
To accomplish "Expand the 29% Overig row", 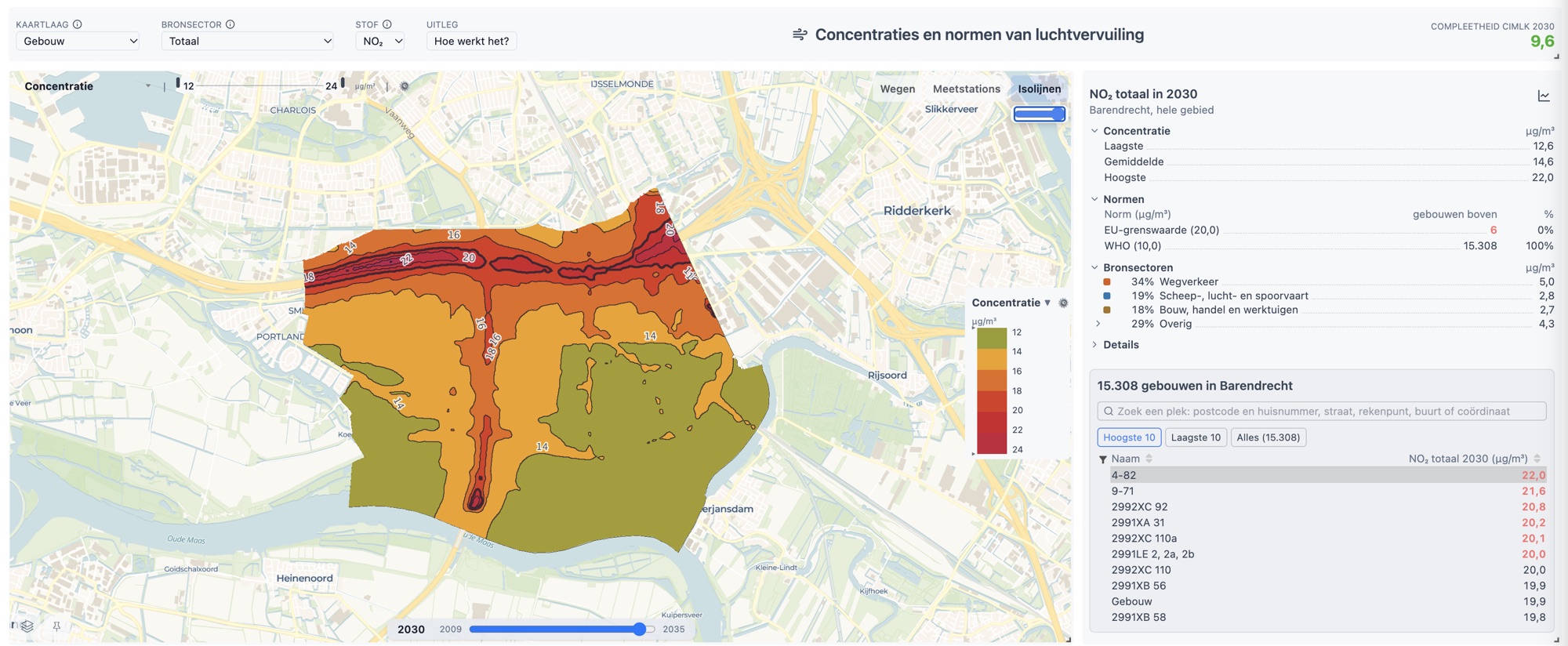I will pyautogui.click(x=1098, y=324).
